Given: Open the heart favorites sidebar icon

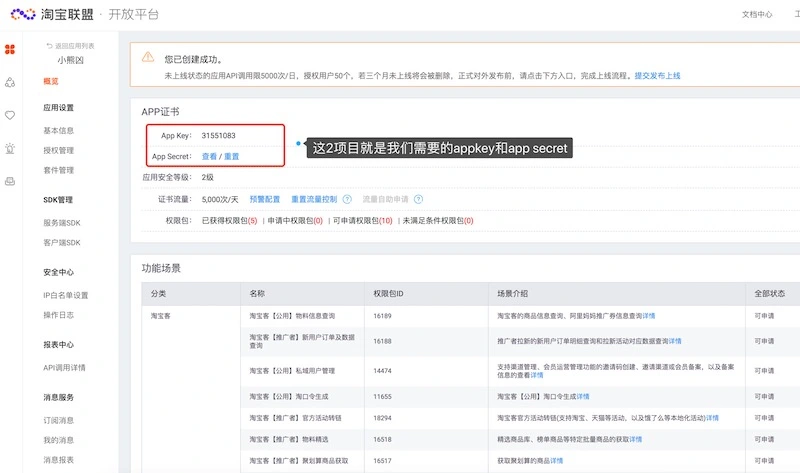Looking at the screenshot, I should point(10,115).
